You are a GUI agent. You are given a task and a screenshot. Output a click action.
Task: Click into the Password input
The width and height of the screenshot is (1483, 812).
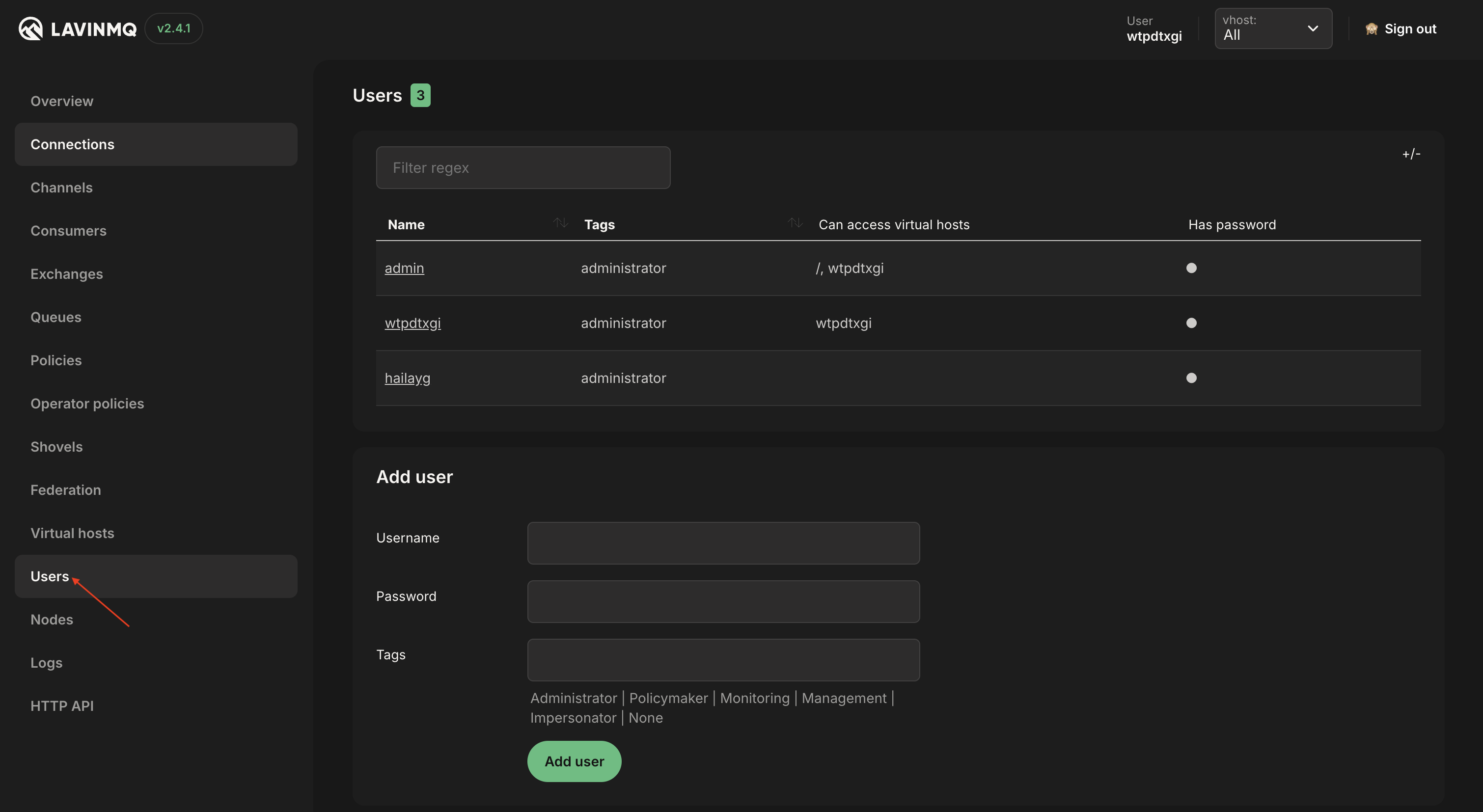tap(723, 601)
